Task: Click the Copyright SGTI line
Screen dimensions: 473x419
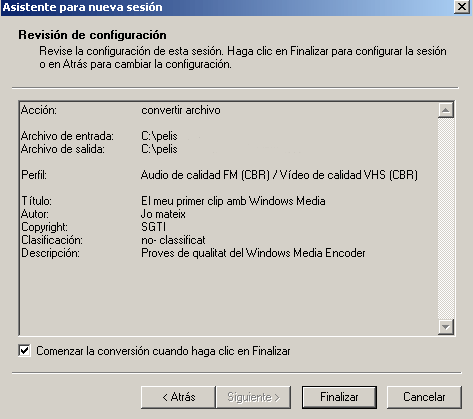Action: pos(93,227)
